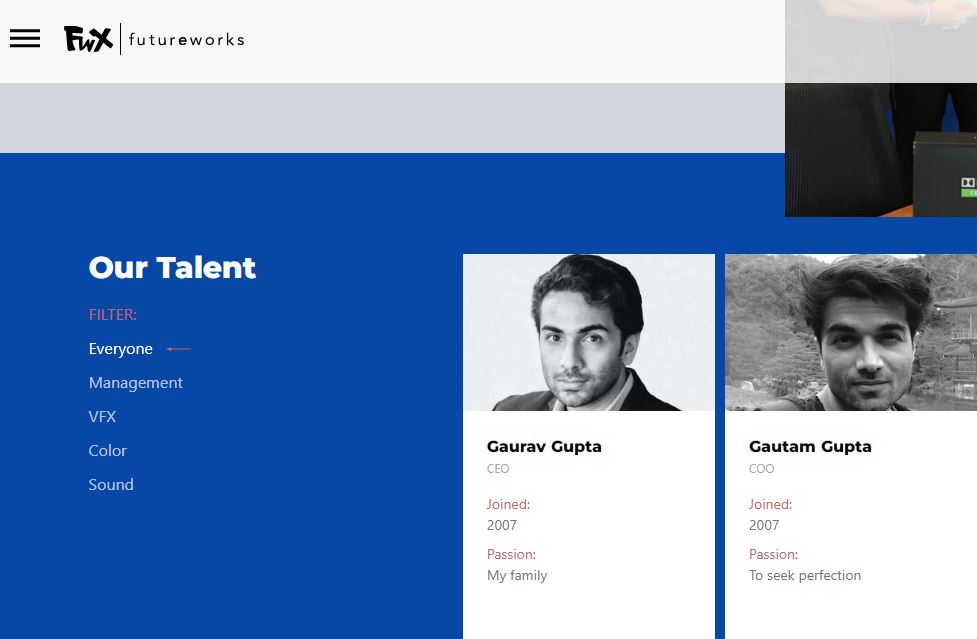Click the CEO title text
The width and height of the screenshot is (977, 639).
tap(498, 468)
